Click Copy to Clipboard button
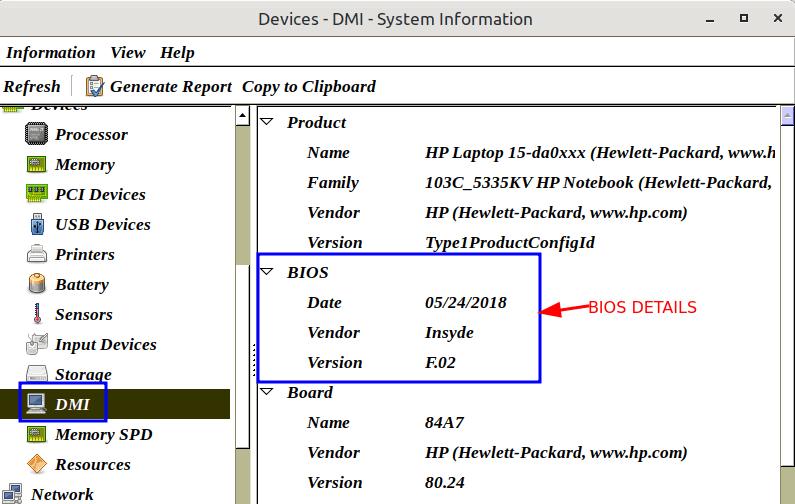Image resolution: width=795 pixels, height=504 pixels. pos(309,87)
